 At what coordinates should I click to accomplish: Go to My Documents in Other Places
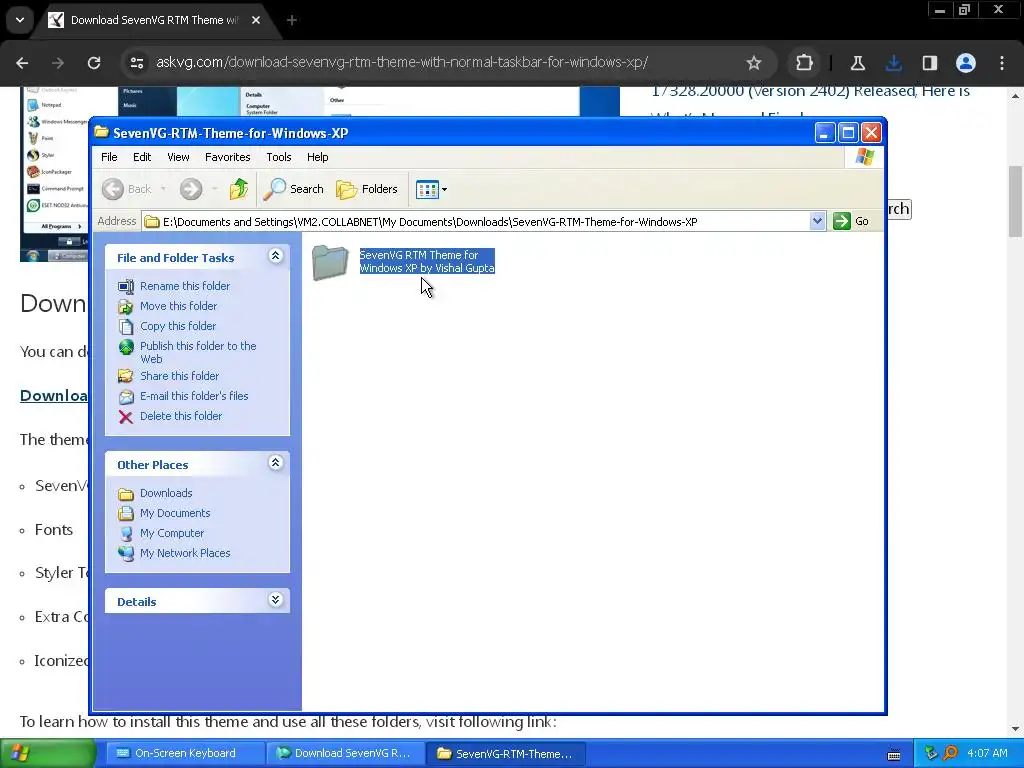175,513
